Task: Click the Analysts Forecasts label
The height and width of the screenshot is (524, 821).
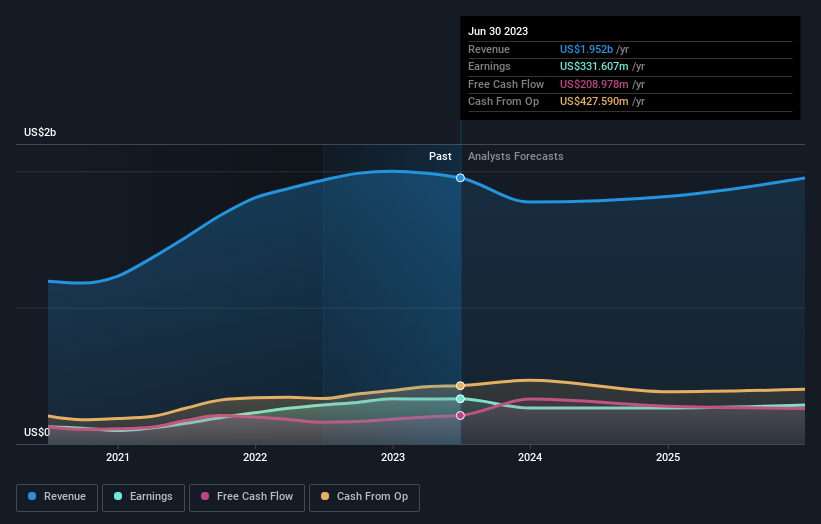Action: click(x=516, y=157)
